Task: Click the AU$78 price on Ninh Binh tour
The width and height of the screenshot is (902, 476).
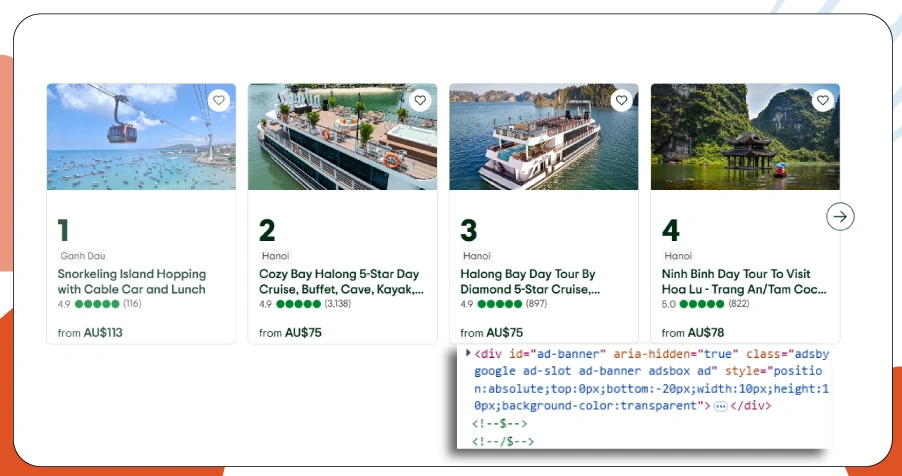Action: click(x=705, y=332)
